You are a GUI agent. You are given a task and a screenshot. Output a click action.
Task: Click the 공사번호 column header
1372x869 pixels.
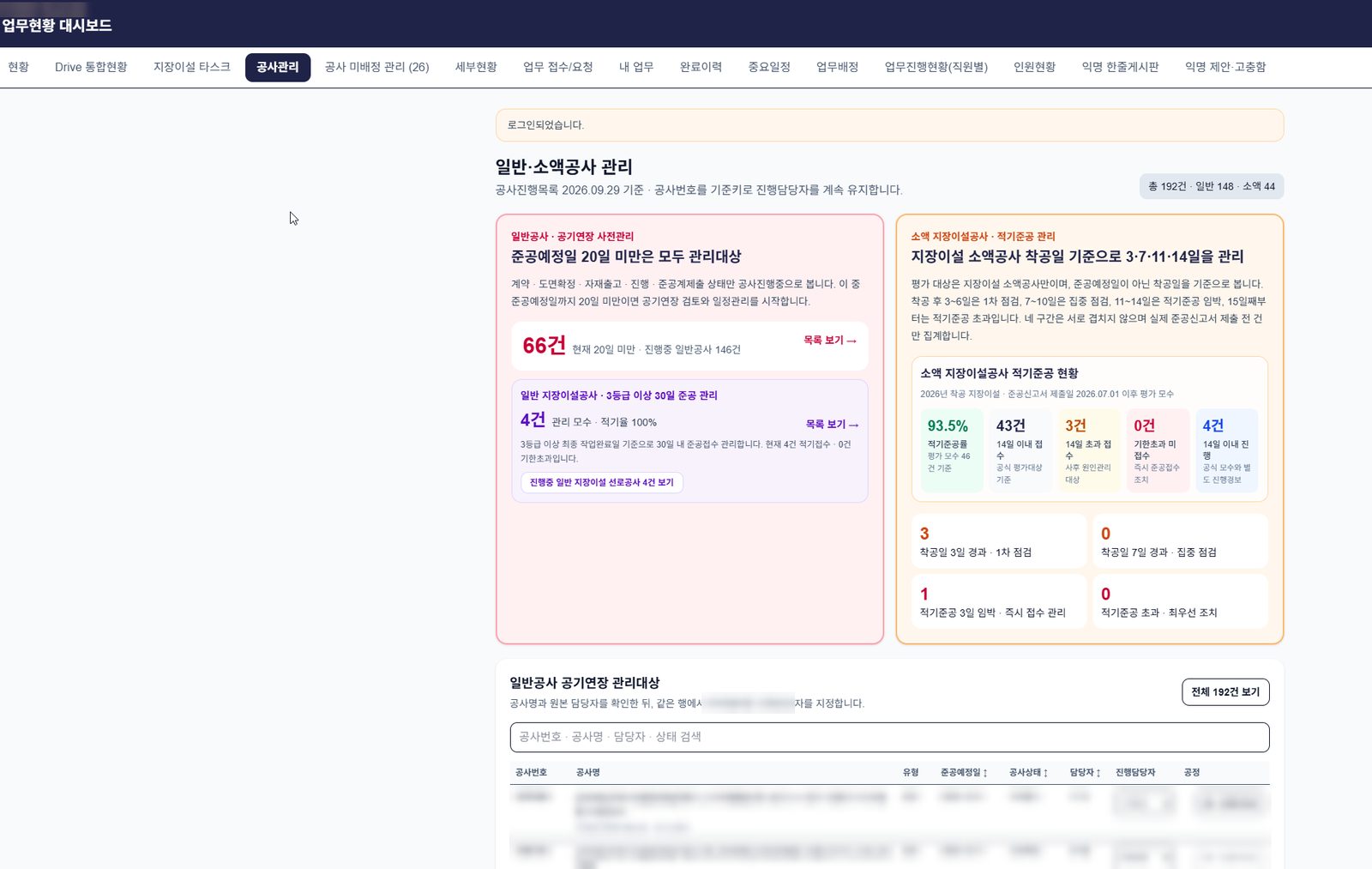tap(531, 773)
